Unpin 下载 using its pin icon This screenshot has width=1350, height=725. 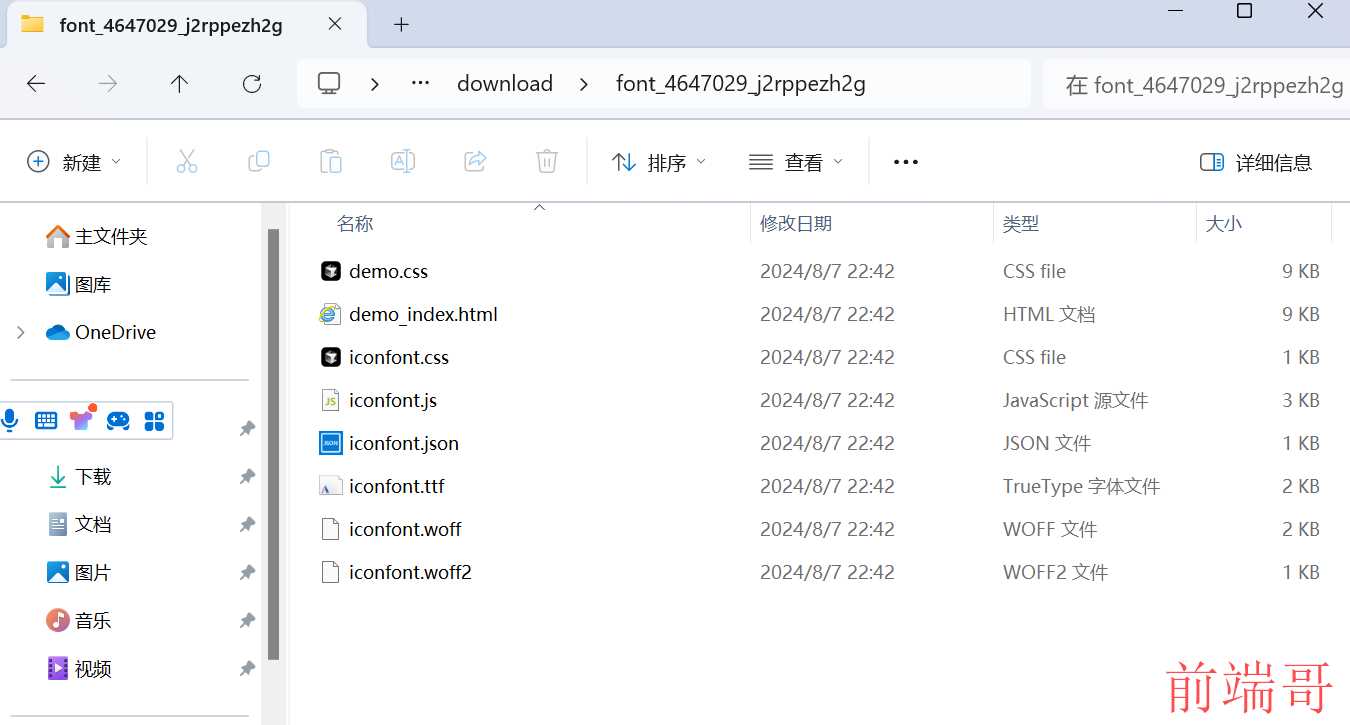(x=247, y=477)
